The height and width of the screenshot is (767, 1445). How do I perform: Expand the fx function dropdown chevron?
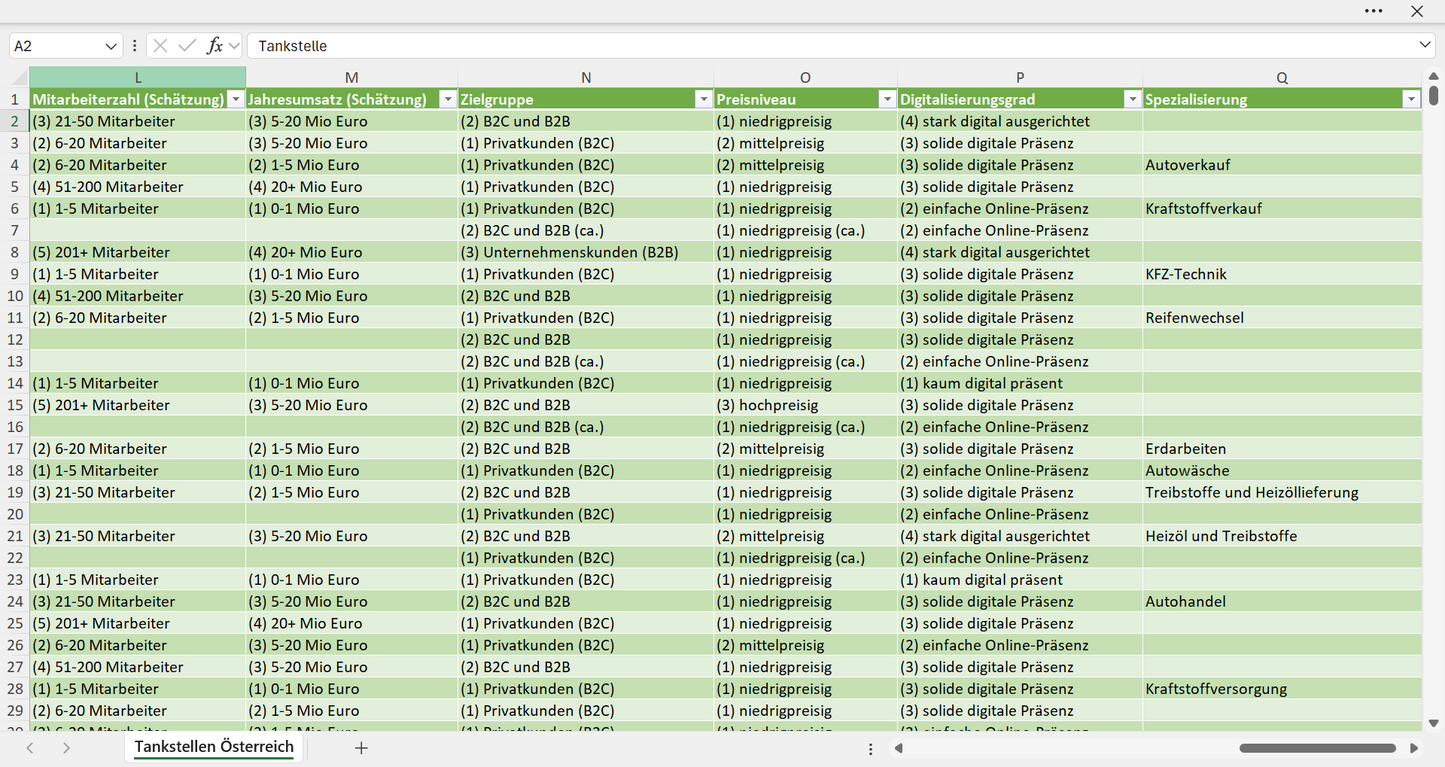coord(234,46)
